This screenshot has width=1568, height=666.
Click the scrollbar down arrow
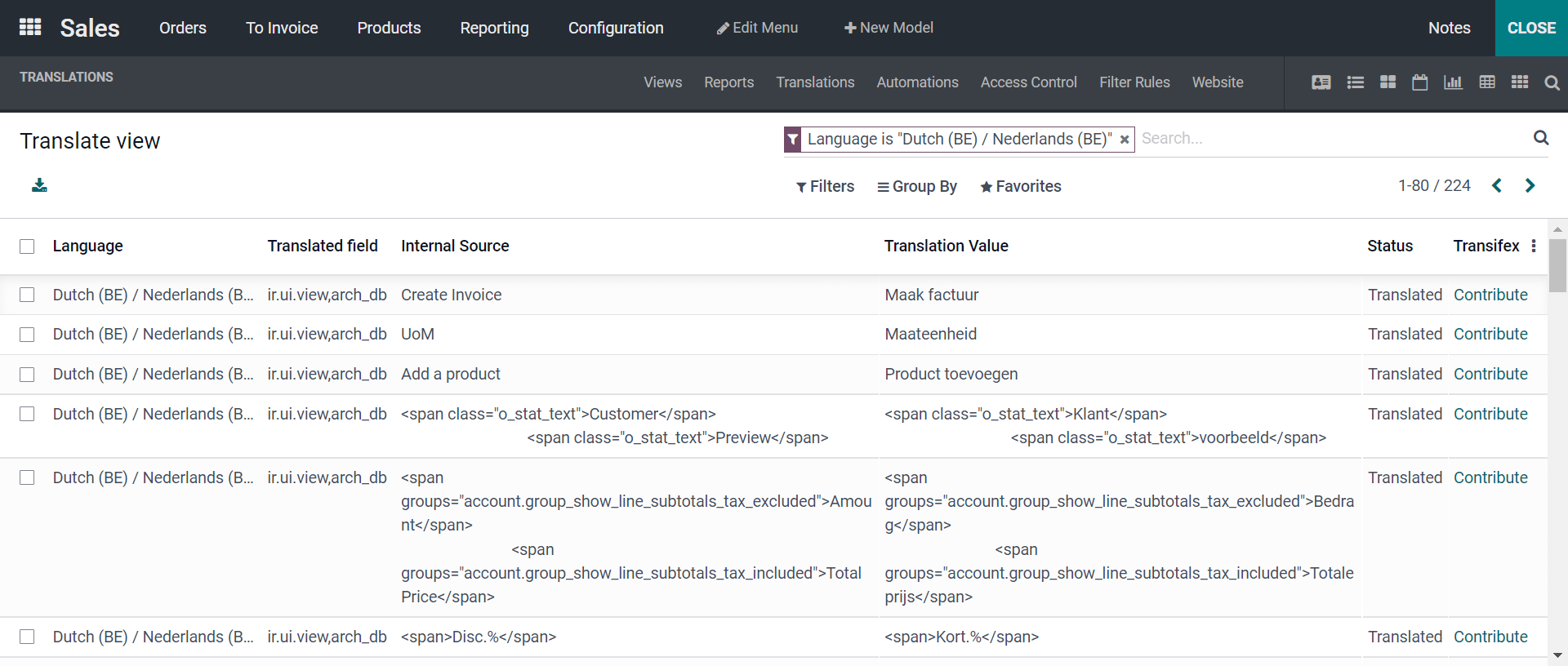point(1557,655)
